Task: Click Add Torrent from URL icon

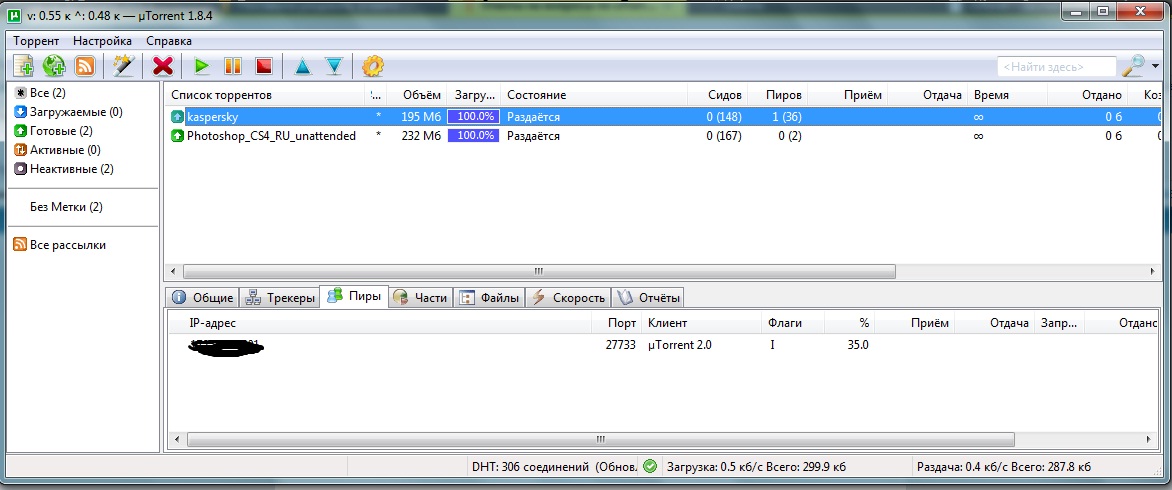Action: 54,66
